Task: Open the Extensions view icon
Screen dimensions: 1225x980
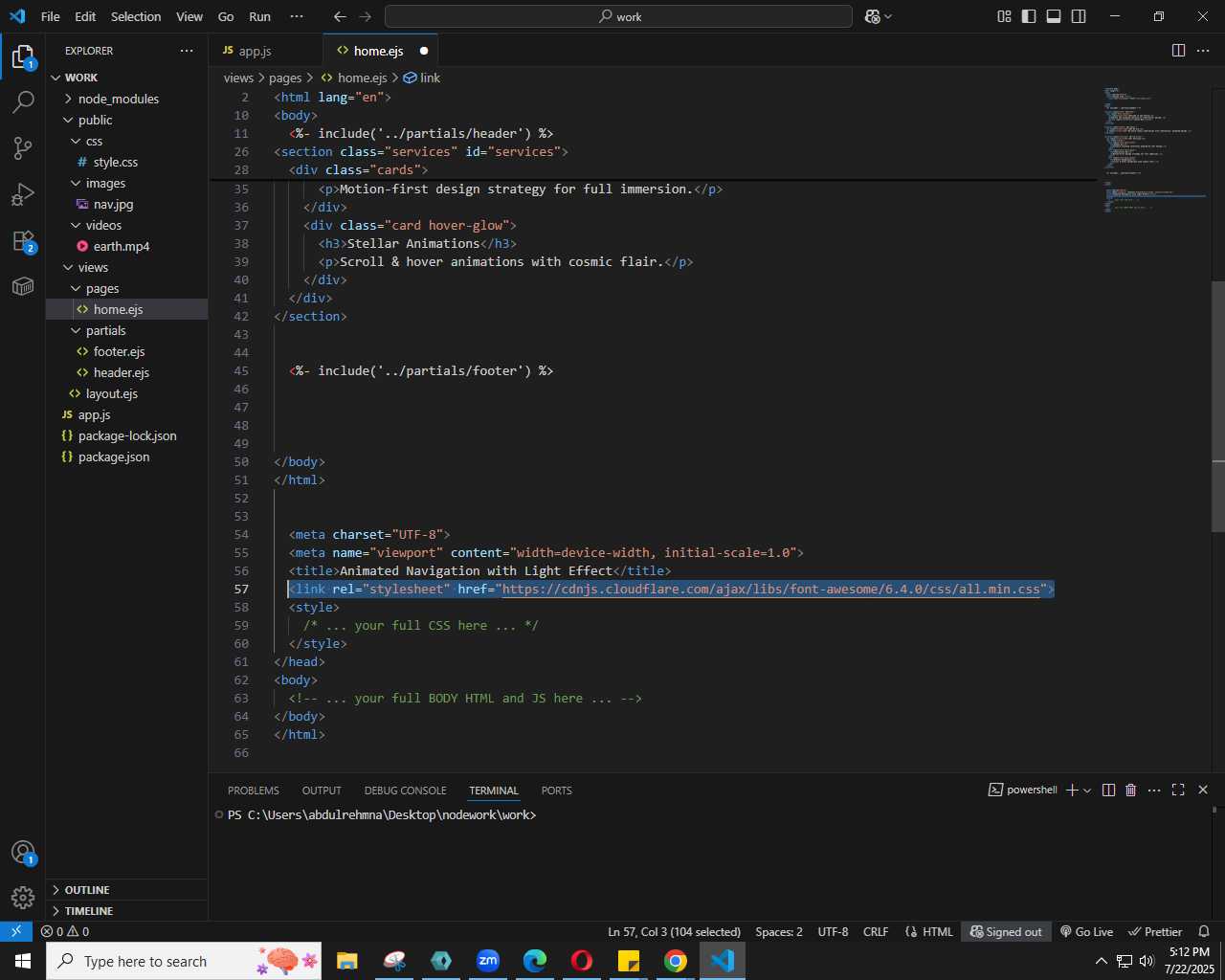Action: point(23,241)
